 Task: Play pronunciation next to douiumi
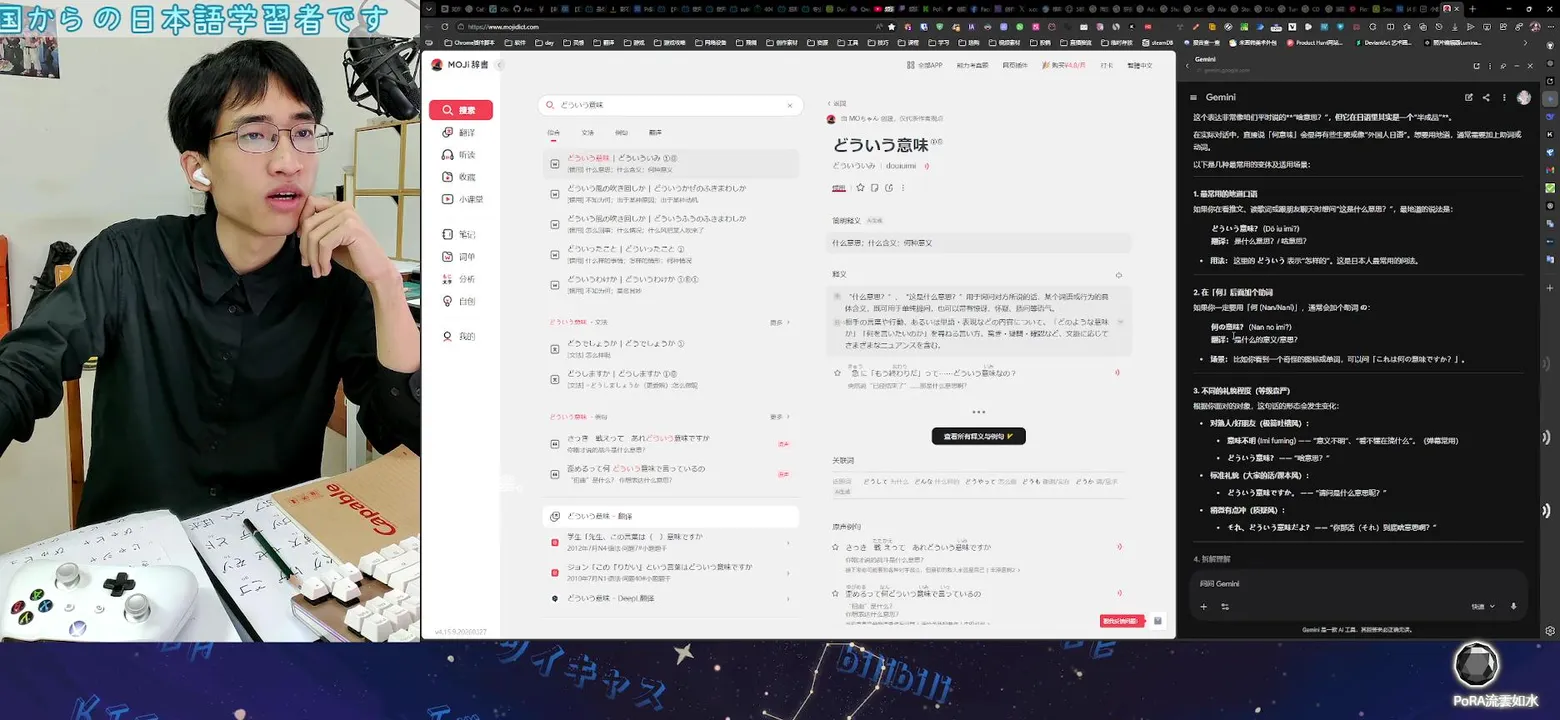pos(927,165)
